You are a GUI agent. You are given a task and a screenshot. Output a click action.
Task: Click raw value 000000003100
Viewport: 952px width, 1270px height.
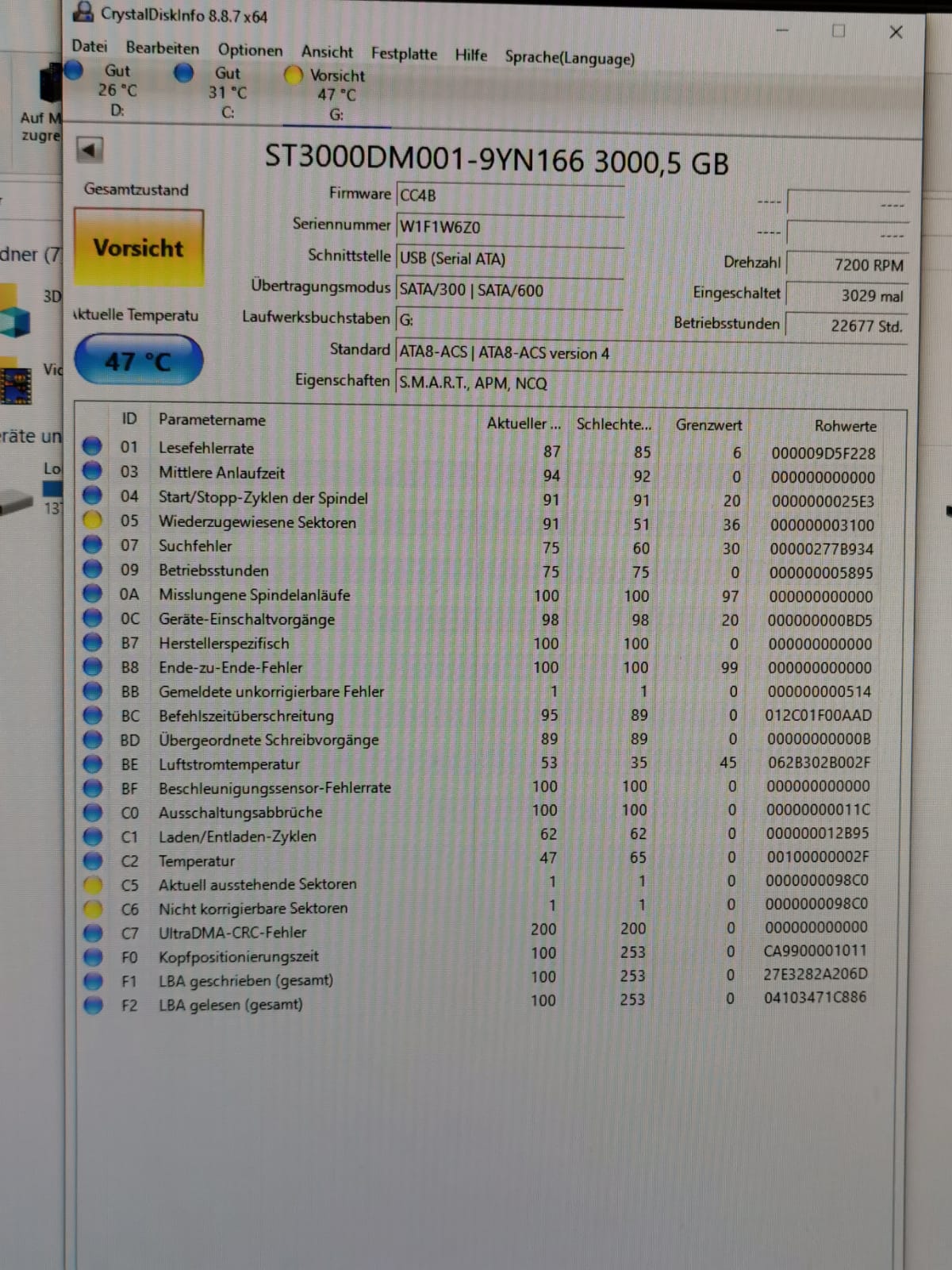click(x=822, y=525)
